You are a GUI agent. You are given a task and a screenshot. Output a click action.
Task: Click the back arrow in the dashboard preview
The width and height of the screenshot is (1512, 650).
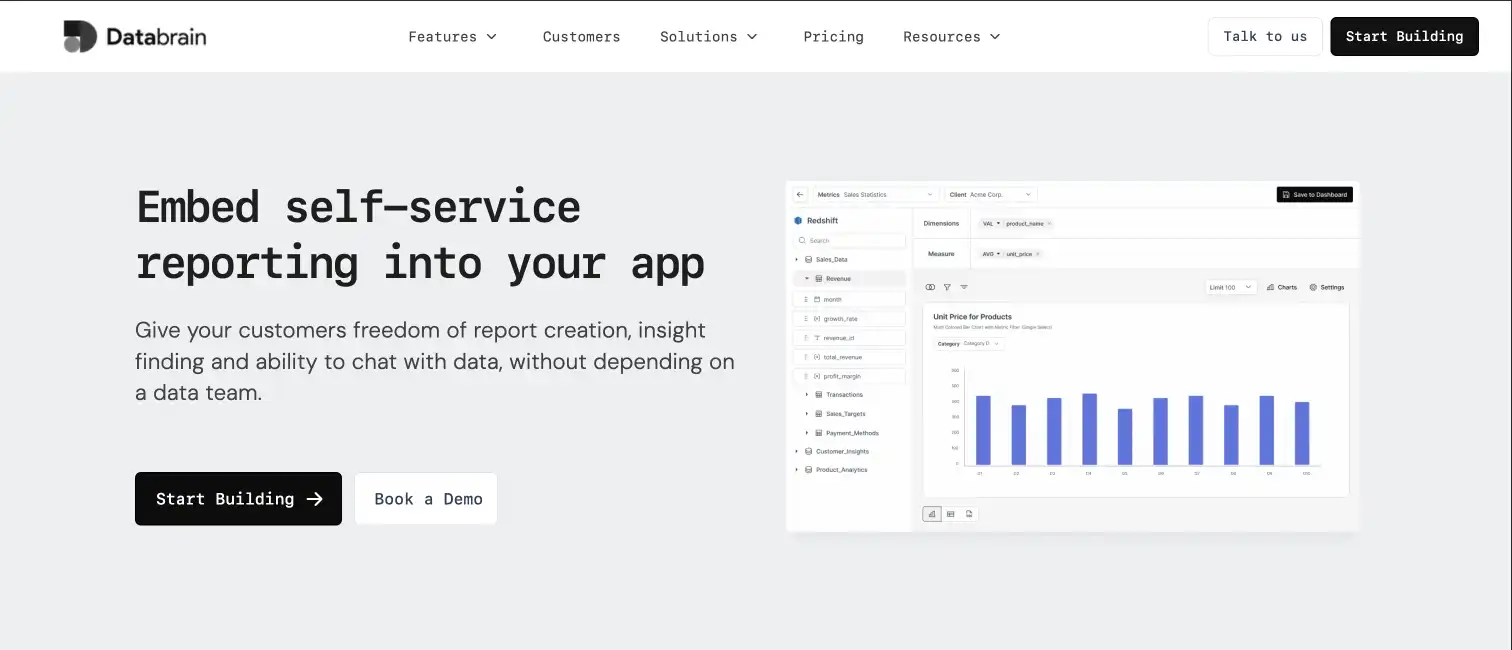coord(800,195)
